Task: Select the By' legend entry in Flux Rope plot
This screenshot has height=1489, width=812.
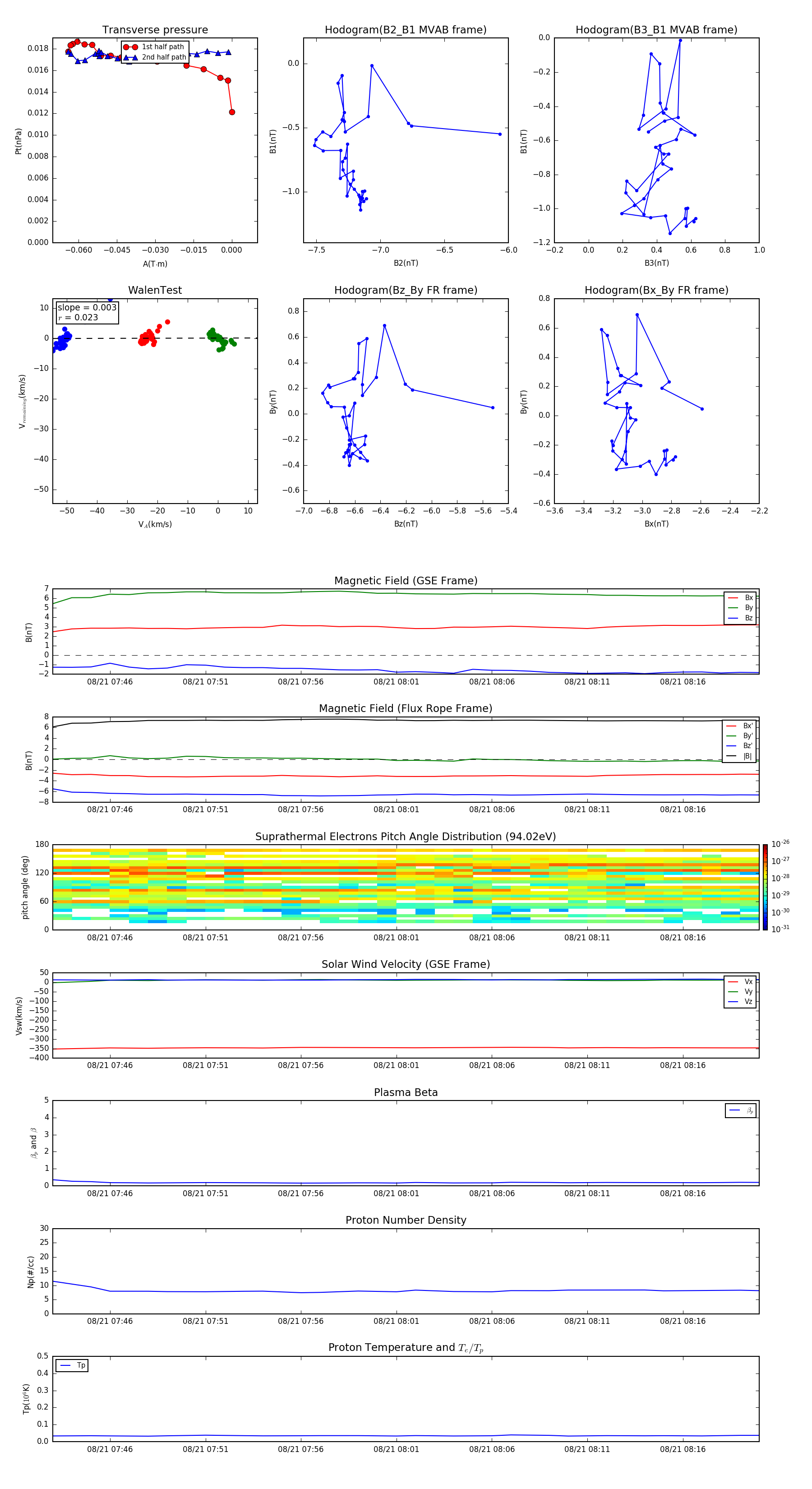Action: click(740, 736)
